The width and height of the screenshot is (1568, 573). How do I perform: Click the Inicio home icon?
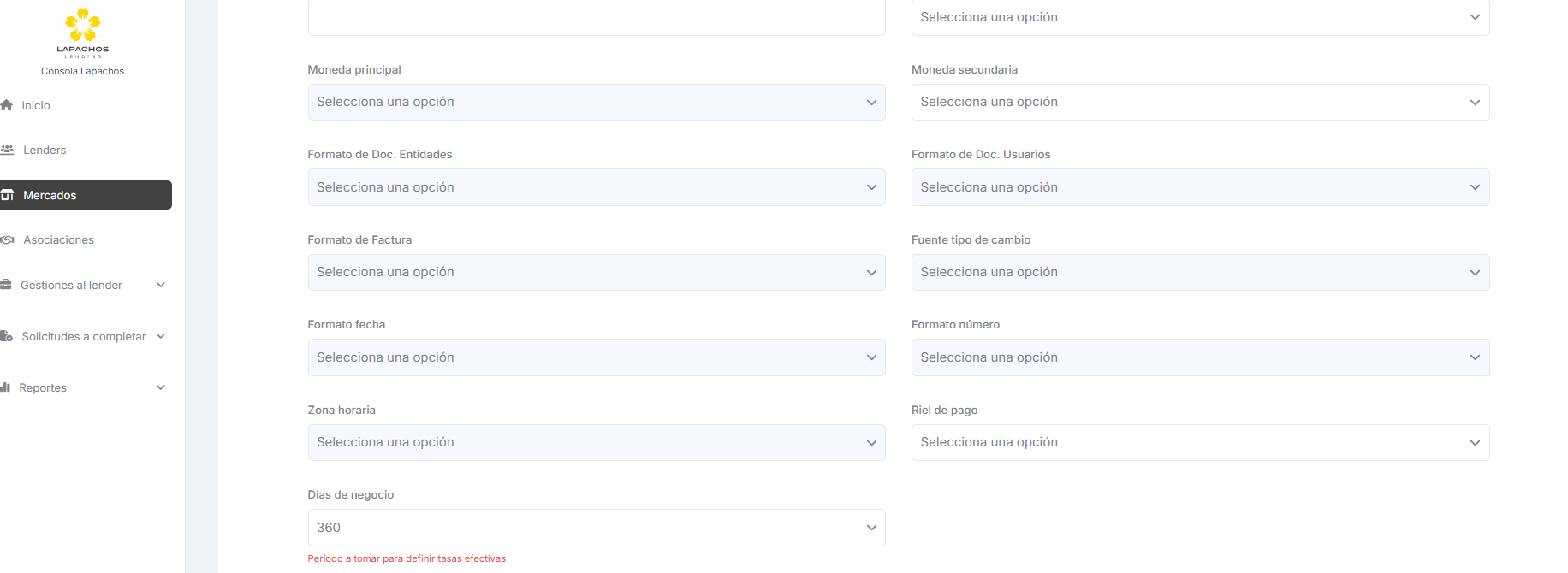(7, 105)
